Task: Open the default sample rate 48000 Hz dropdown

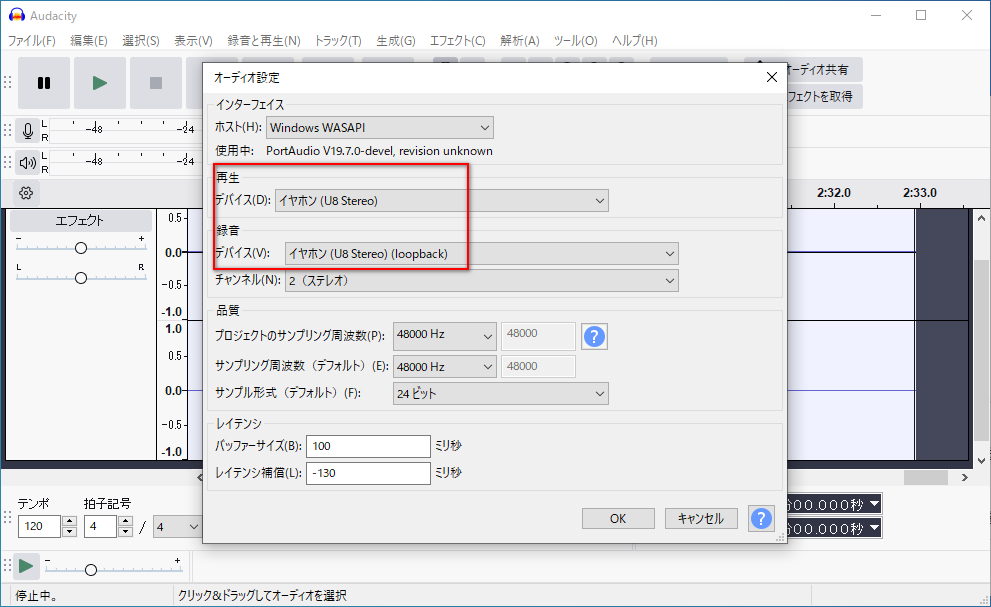Action: point(444,367)
